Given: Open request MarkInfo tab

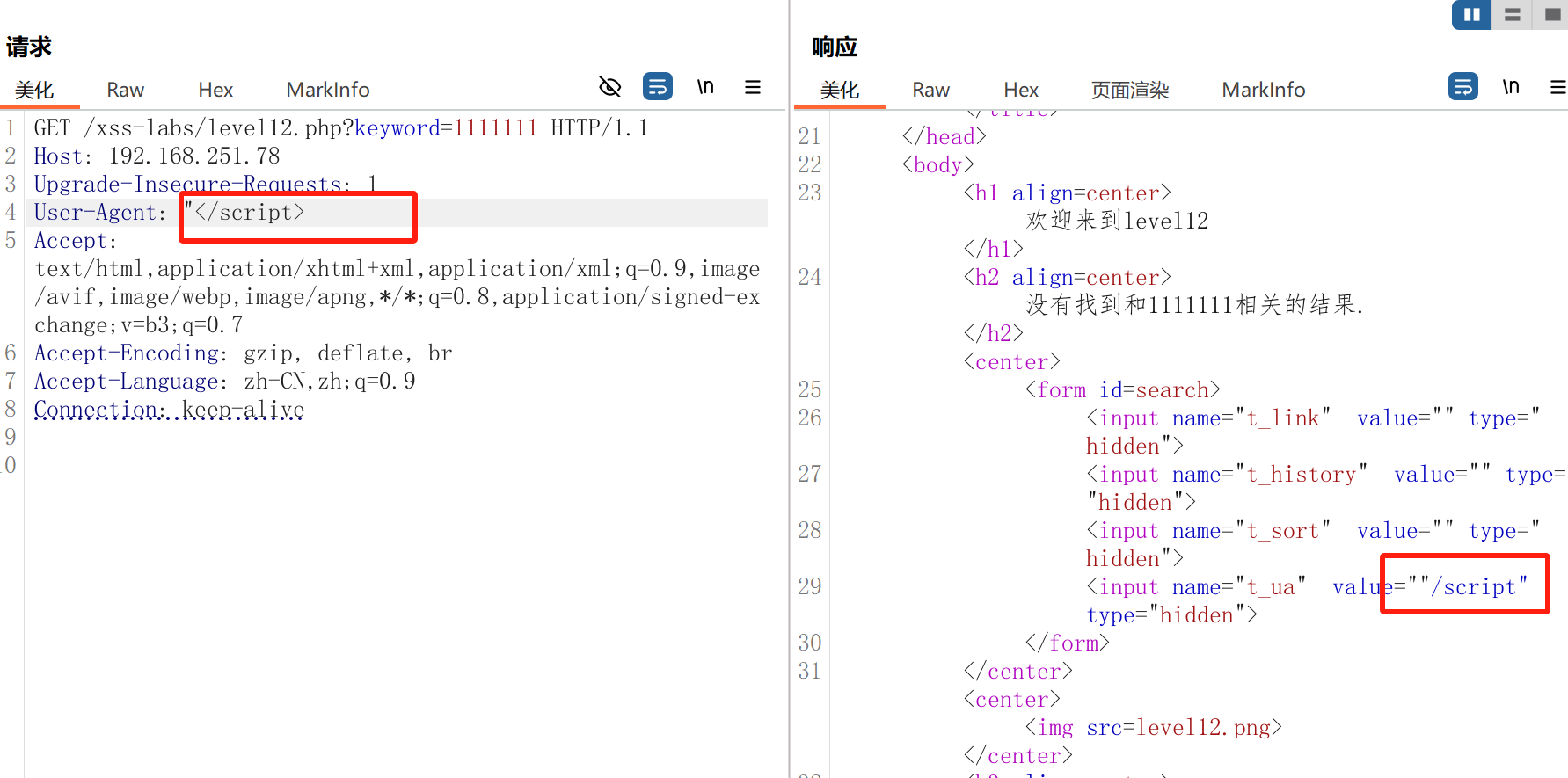Looking at the screenshot, I should click(x=328, y=90).
